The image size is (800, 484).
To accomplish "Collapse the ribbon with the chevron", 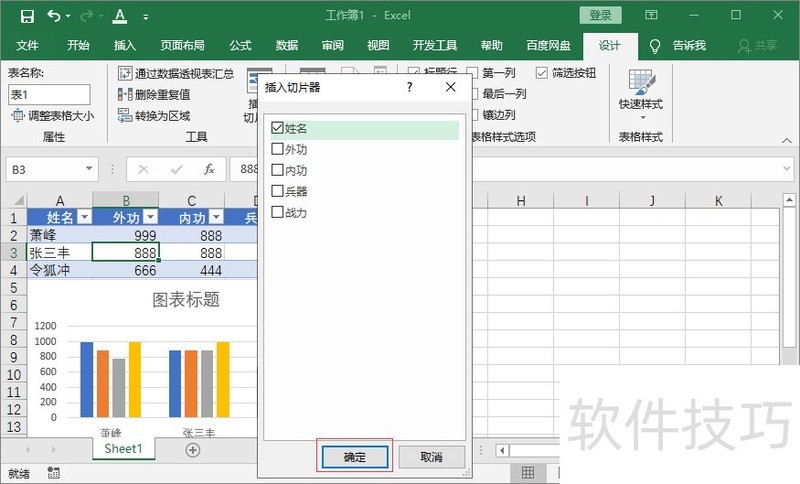I will (787, 140).
